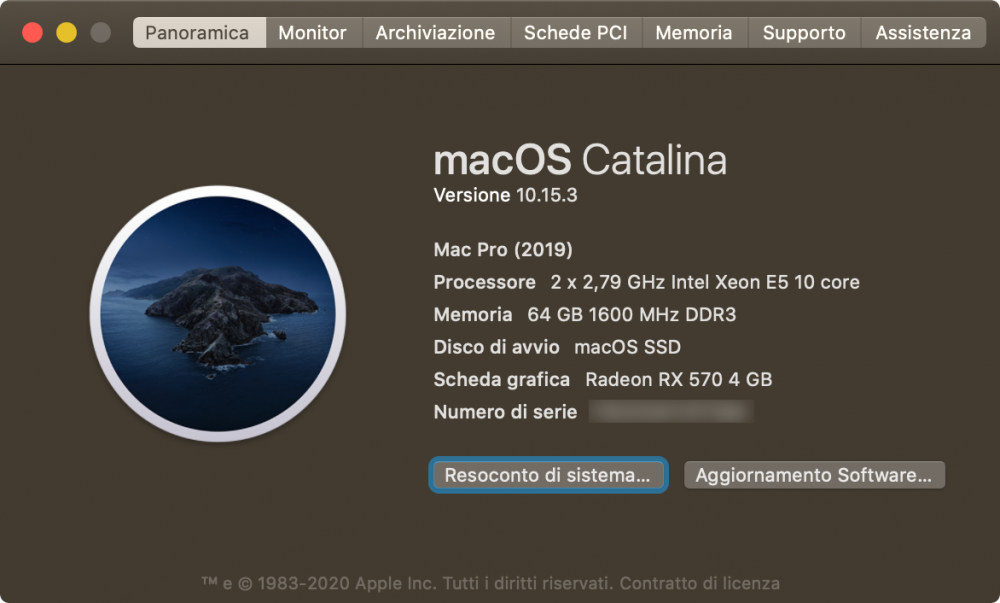Viewport: 1000px width, 603px height.
Task: Click the Numero di serie label
Action: click(505, 412)
